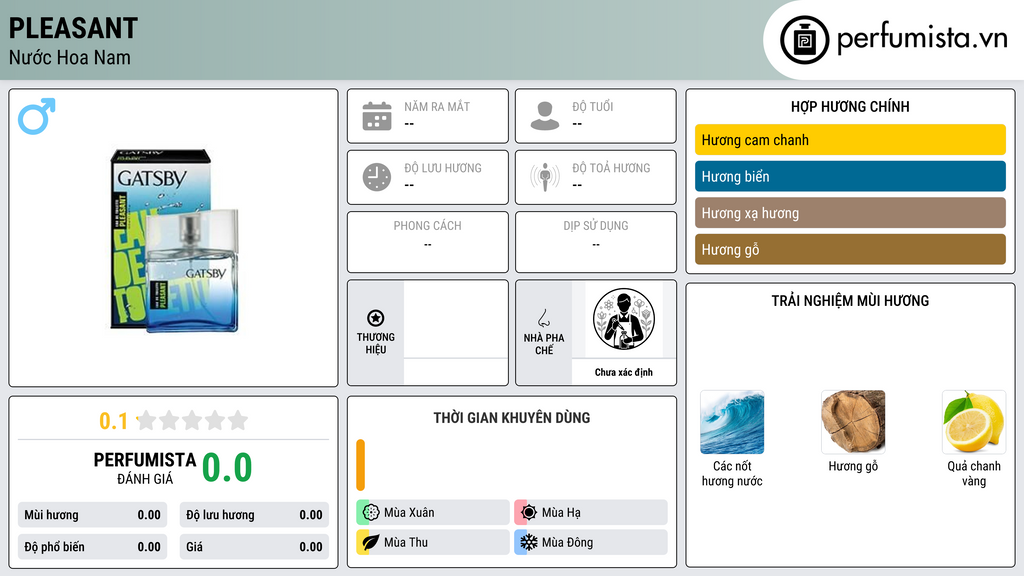Click the Thời gian khuyên dùng heading
The height and width of the screenshot is (576, 1024).
tap(511, 418)
